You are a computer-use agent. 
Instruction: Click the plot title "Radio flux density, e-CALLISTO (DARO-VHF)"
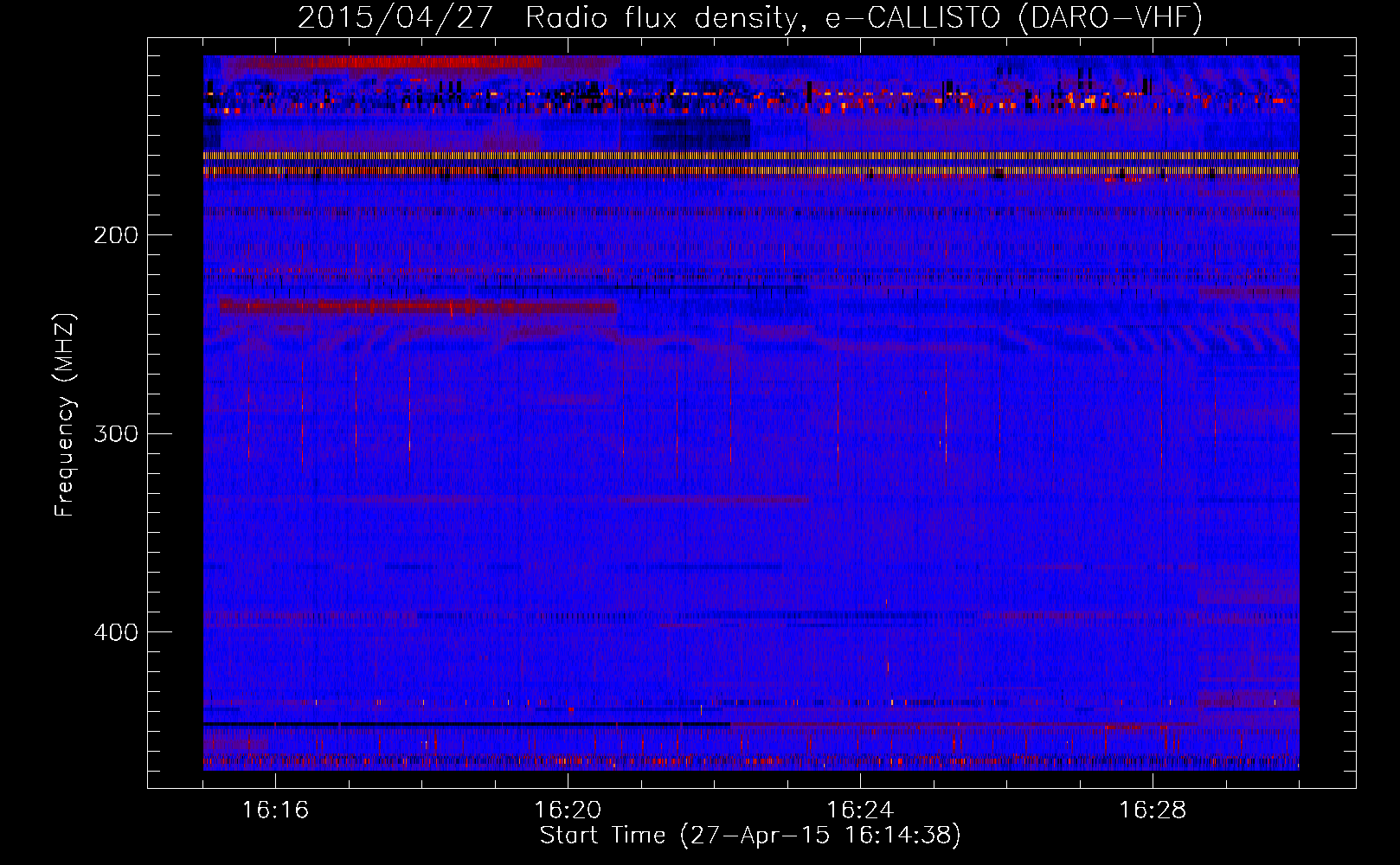(864, 17)
